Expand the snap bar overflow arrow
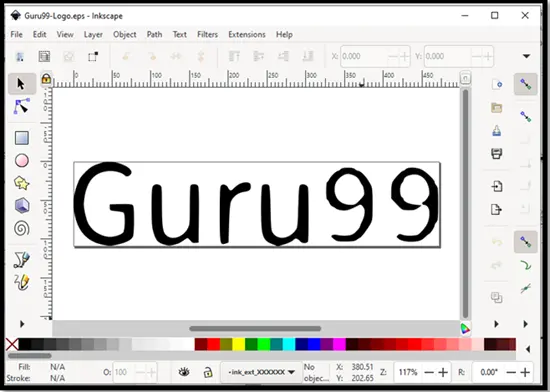This screenshot has height=392, width=550. tap(525, 324)
